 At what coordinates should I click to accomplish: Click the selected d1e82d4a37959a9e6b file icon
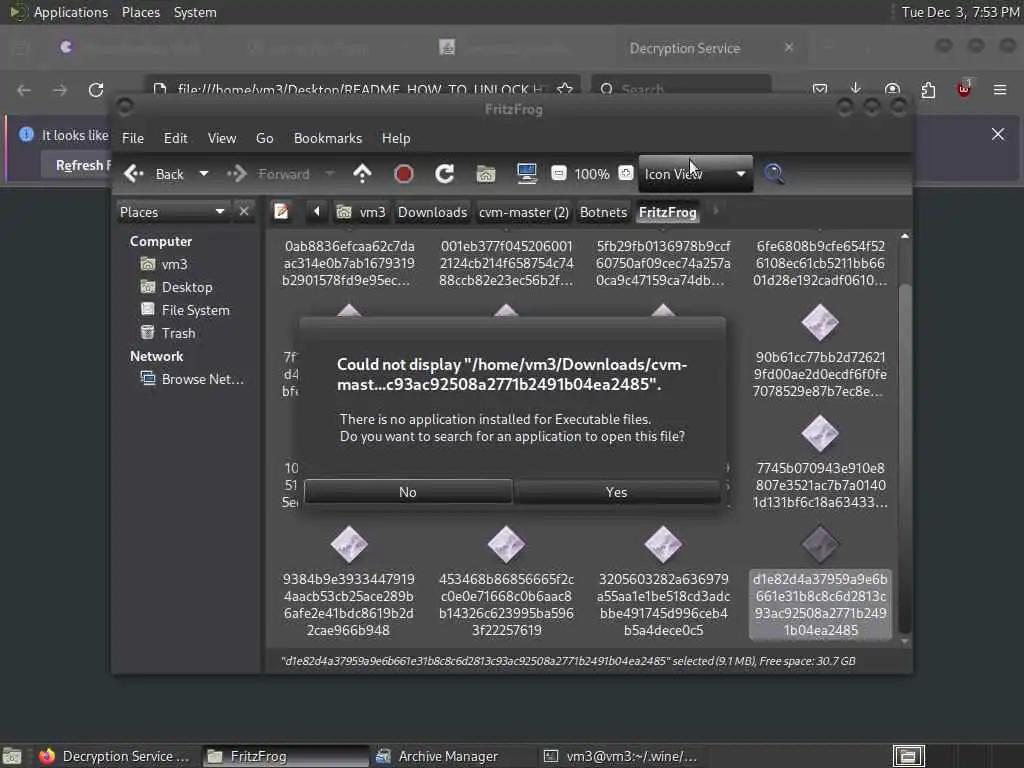[x=820, y=545]
